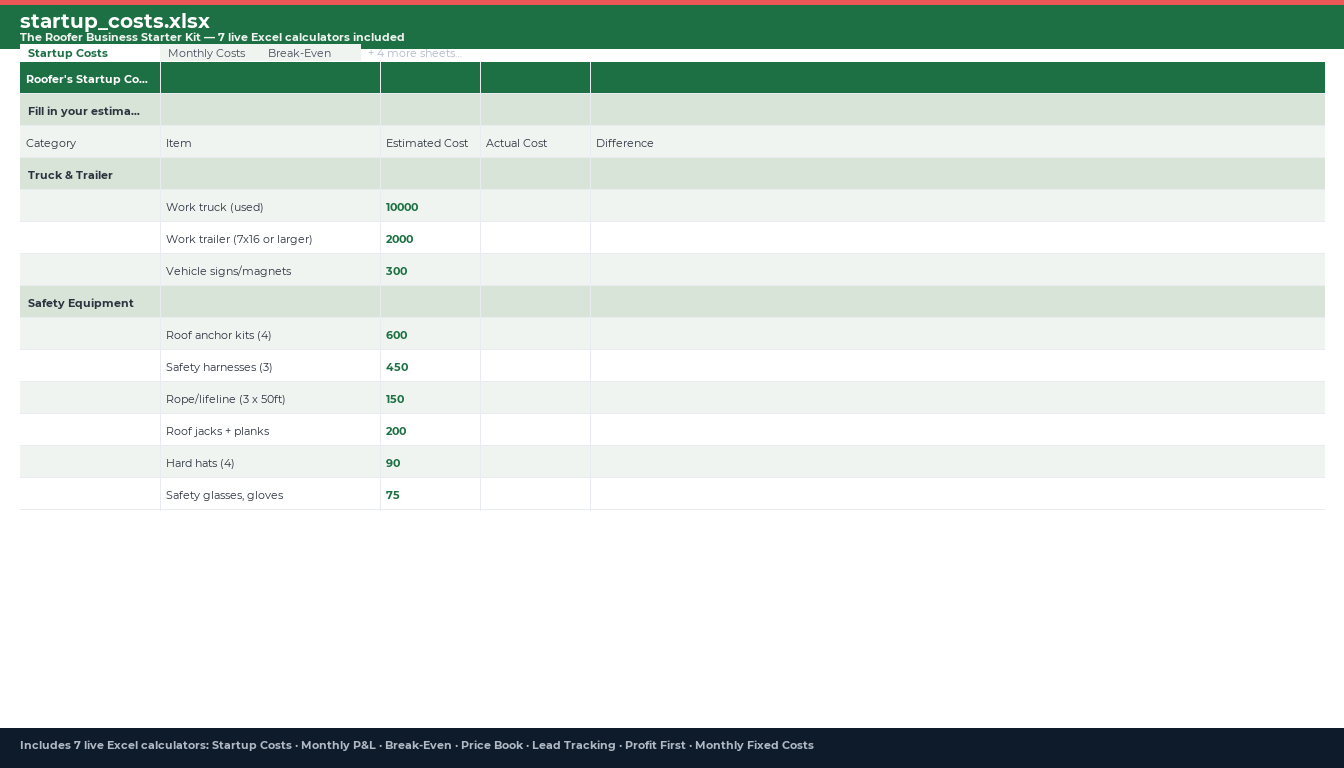This screenshot has height=768, width=1344.
Task: Select the 'Safety glasses, gloves' cell
Action: coord(270,494)
